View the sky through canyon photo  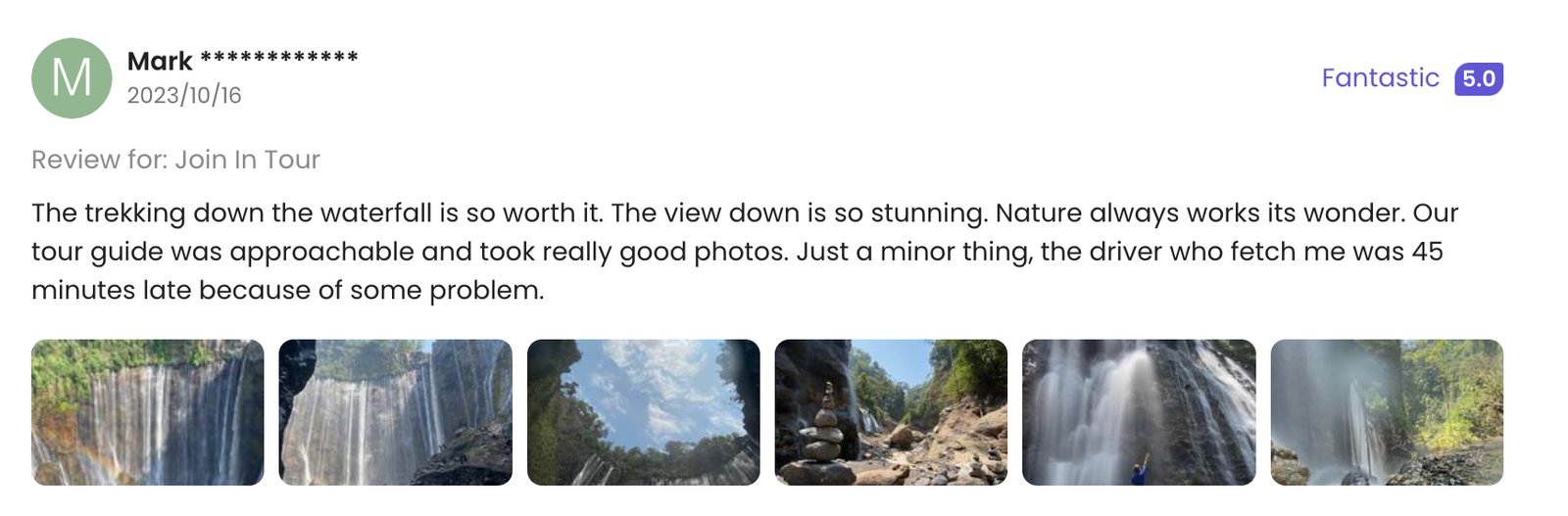point(643,412)
